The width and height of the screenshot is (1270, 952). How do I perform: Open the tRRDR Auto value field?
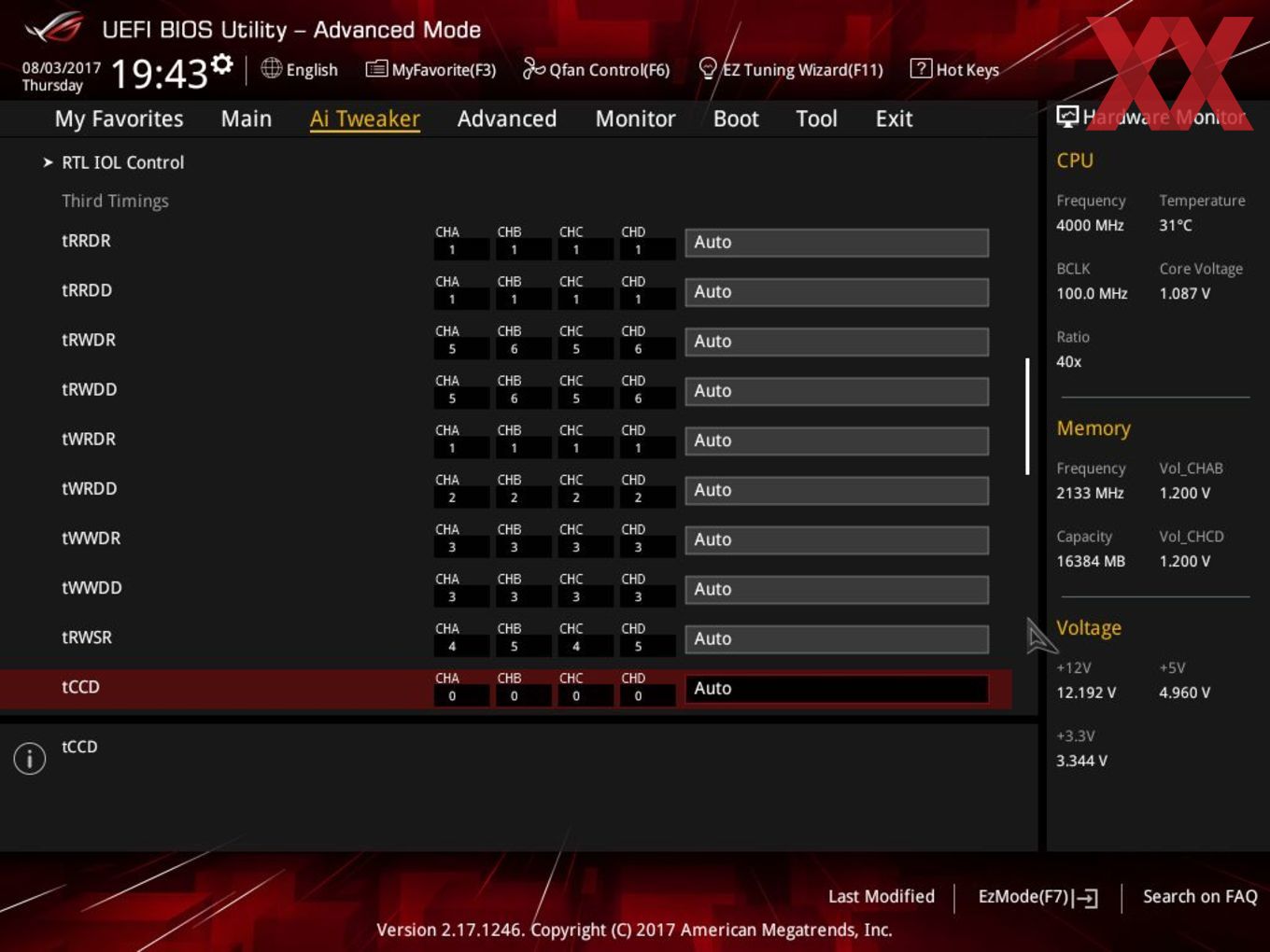[837, 243]
